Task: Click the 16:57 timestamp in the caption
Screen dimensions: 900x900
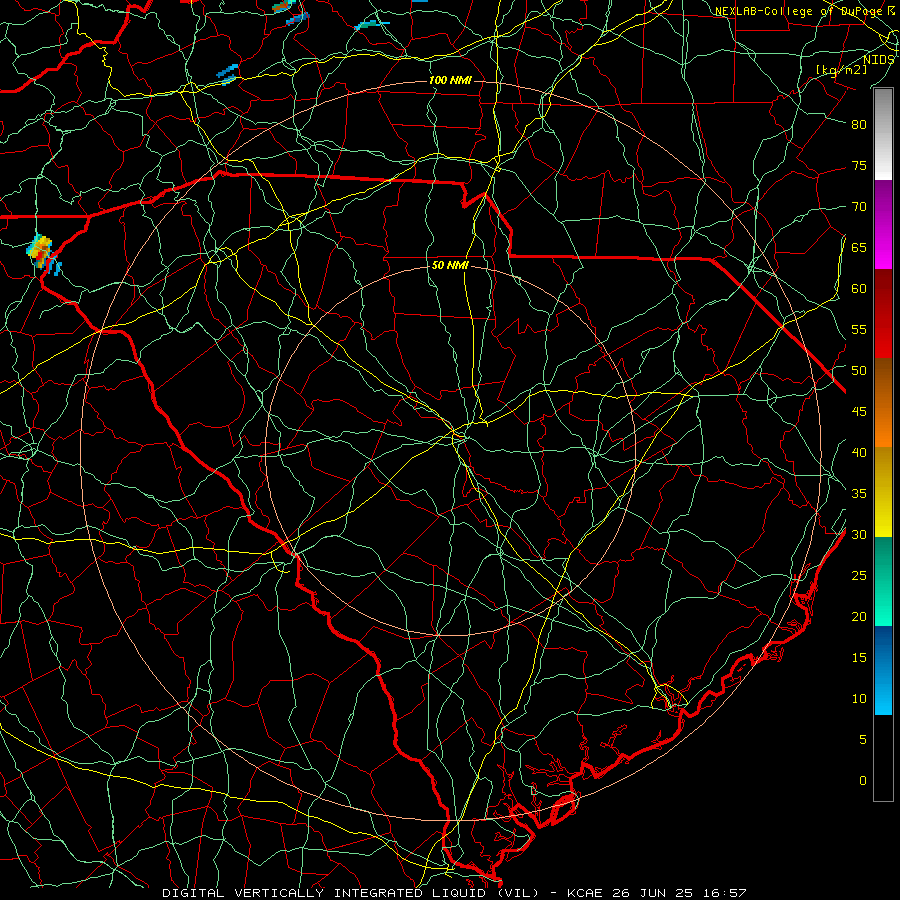Action: coord(726,893)
